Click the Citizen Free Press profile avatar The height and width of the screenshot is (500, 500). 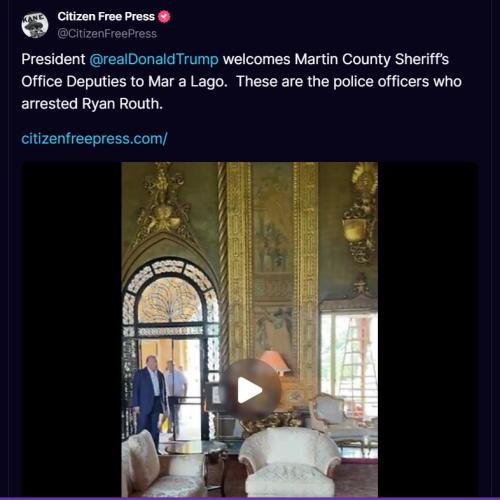35,25
